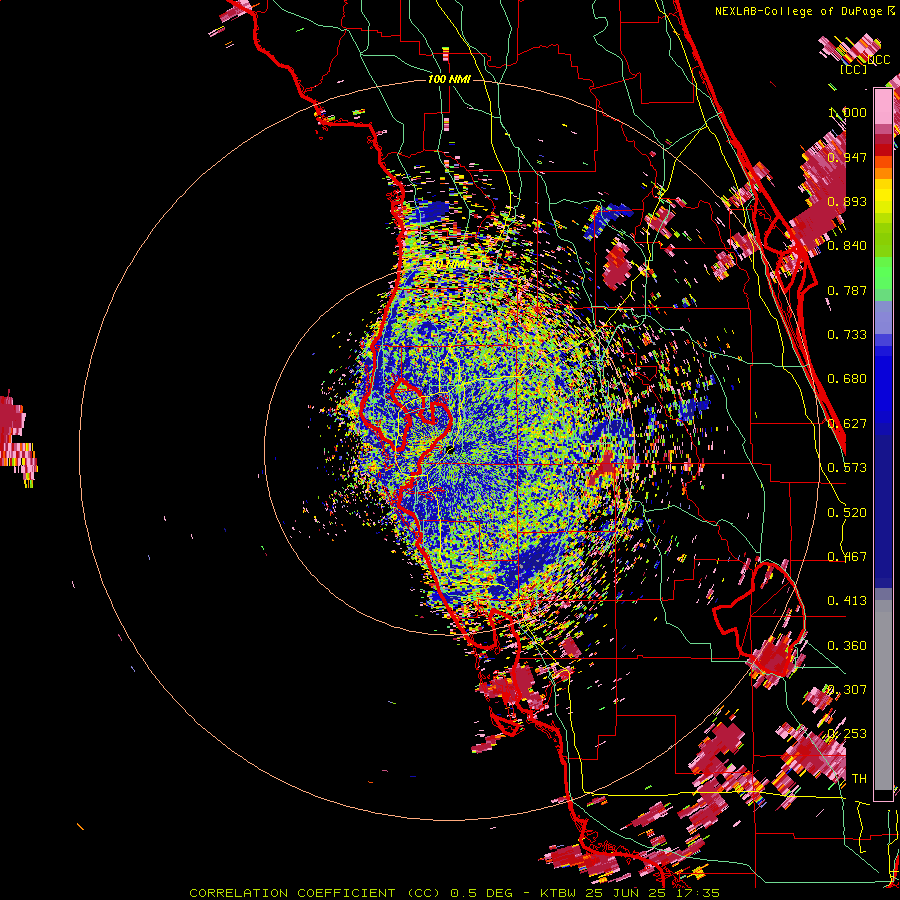
Task: Click the 0.520 legend value
Action: 848,513
